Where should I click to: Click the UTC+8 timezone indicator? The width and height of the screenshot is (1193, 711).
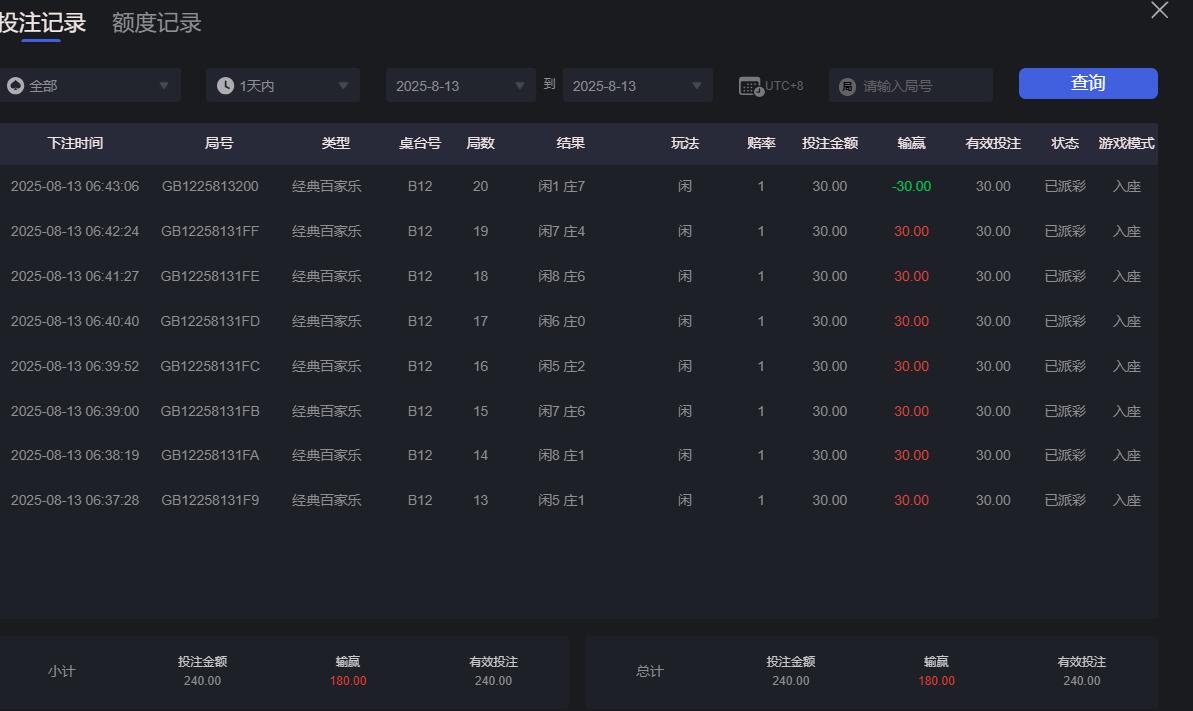pyautogui.click(x=785, y=85)
